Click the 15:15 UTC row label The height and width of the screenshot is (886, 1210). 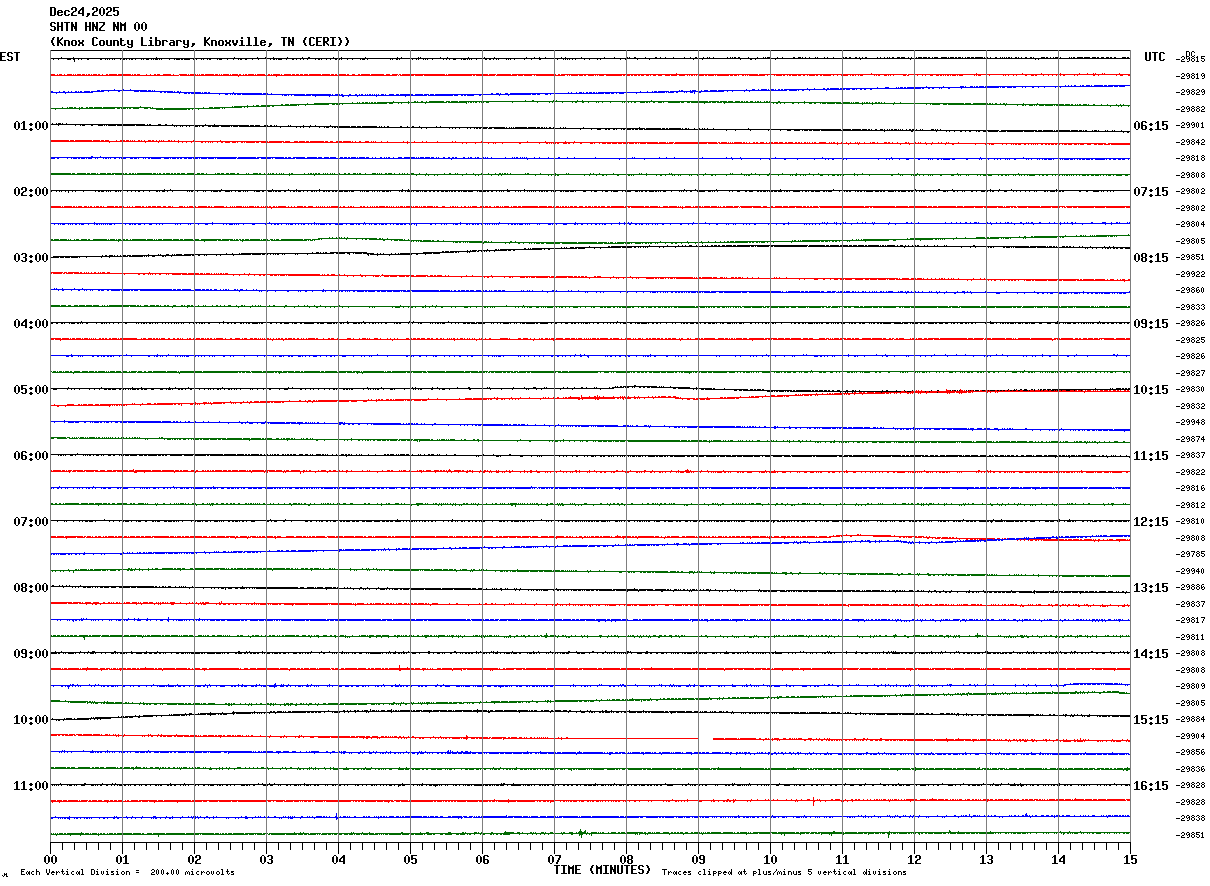pos(1151,720)
